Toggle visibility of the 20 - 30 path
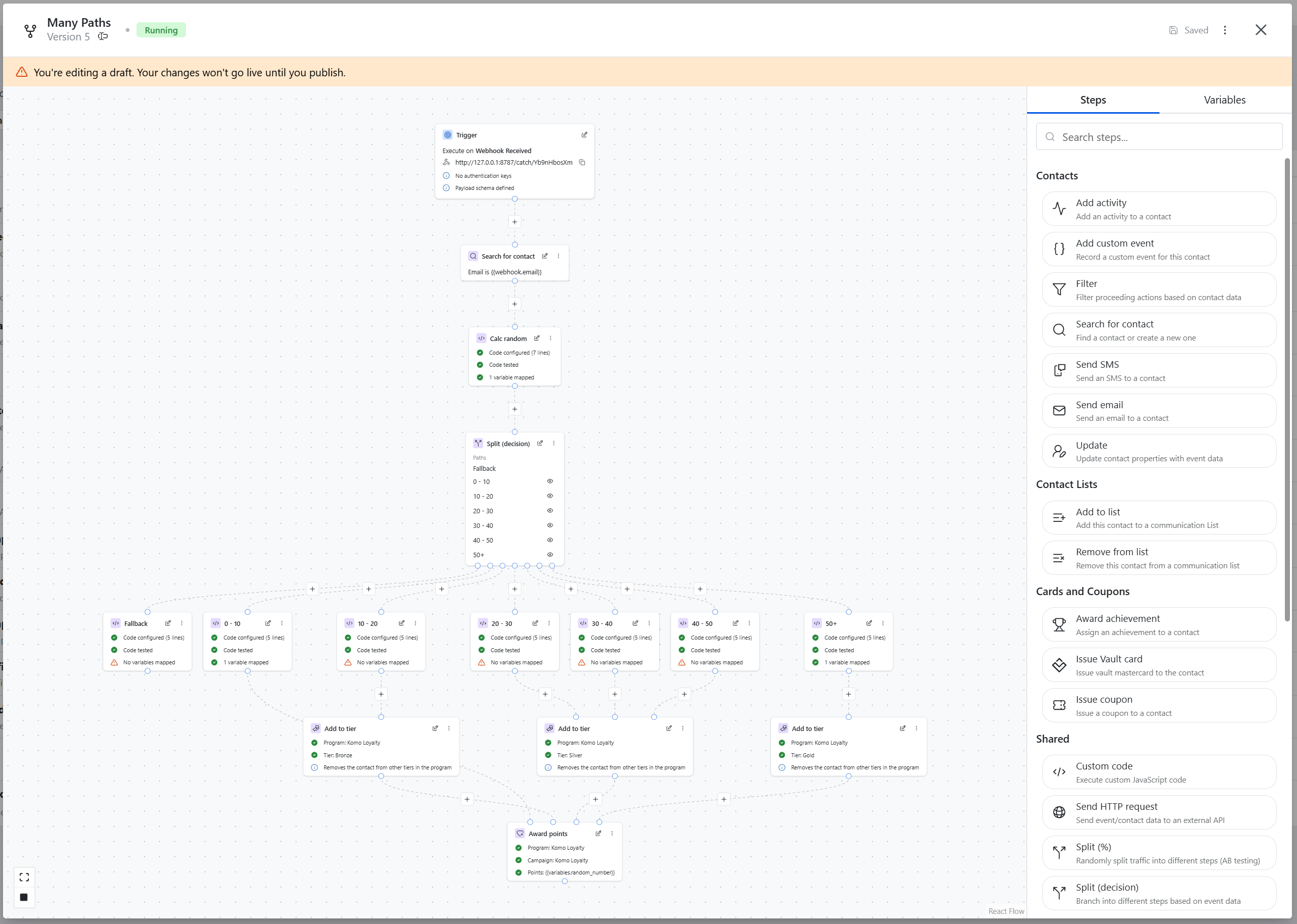The width and height of the screenshot is (1297, 924). pyautogui.click(x=550, y=511)
